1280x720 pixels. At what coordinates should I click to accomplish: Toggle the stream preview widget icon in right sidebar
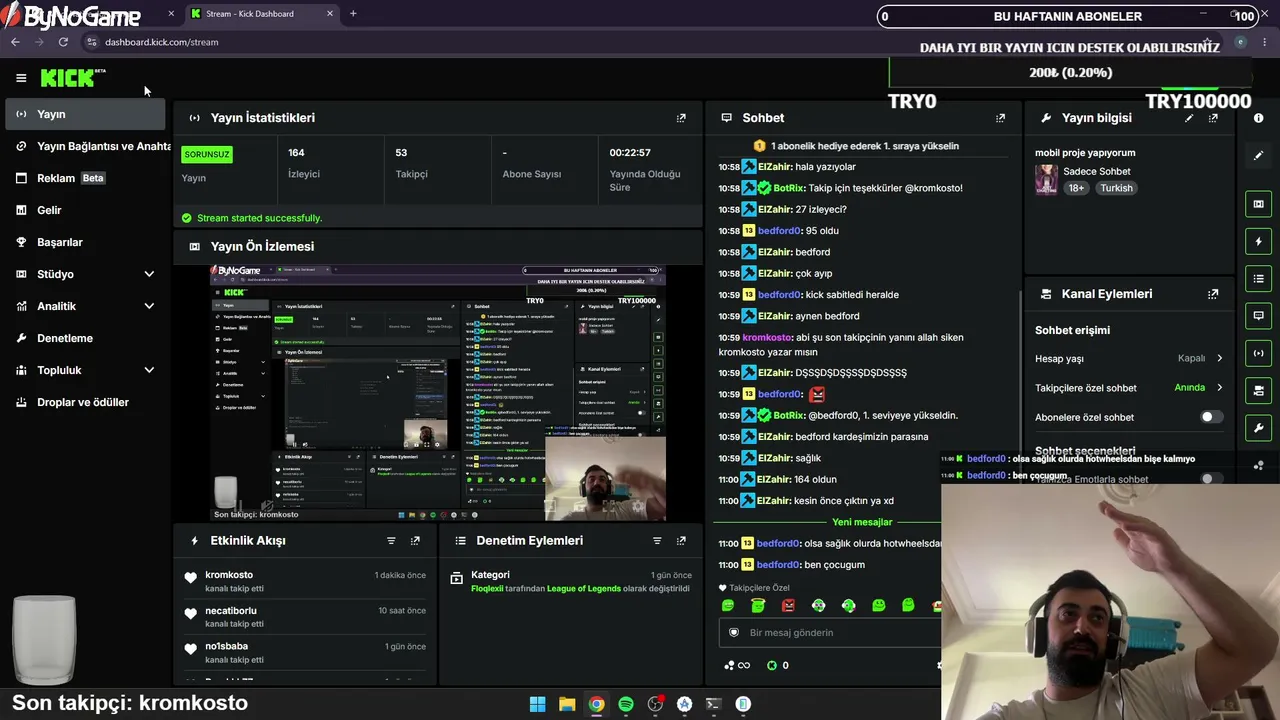(1258, 204)
